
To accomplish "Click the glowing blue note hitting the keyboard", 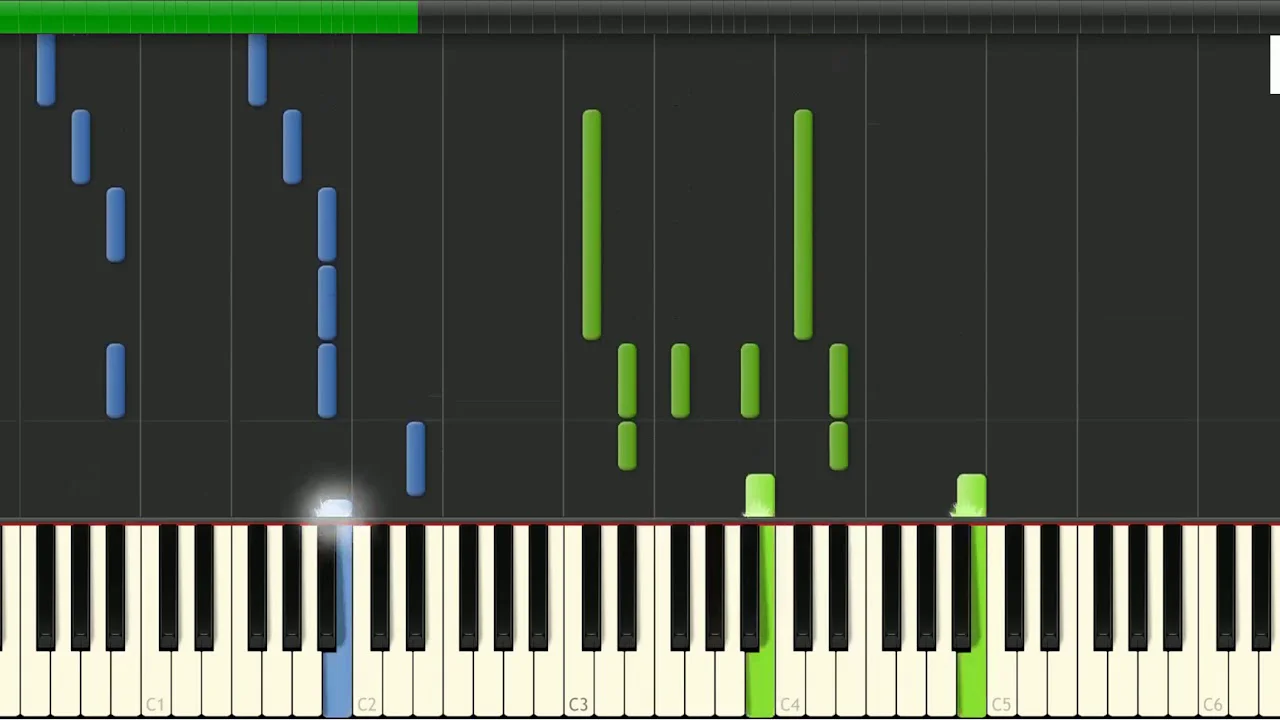I will click(337, 509).
